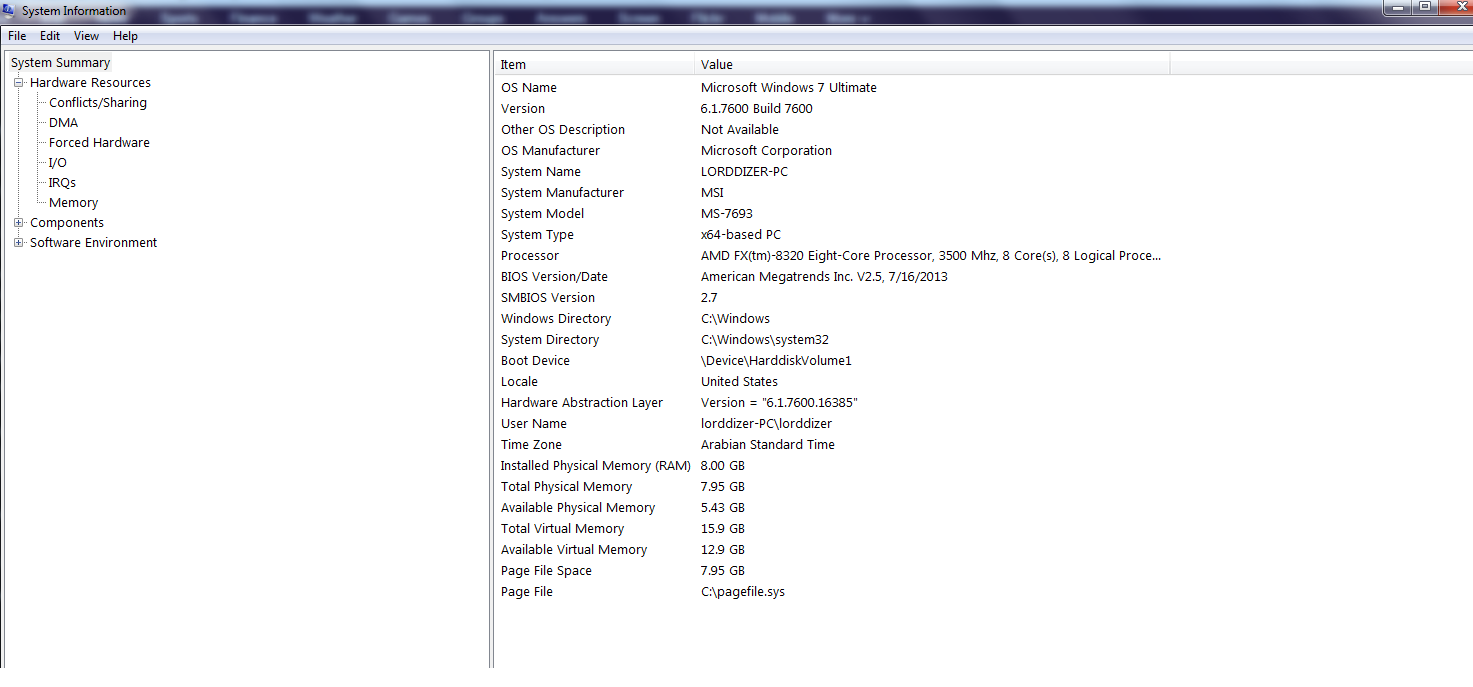This screenshot has width=1473, height=687.
Task: Click the Item column header
Action: click(x=595, y=65)
